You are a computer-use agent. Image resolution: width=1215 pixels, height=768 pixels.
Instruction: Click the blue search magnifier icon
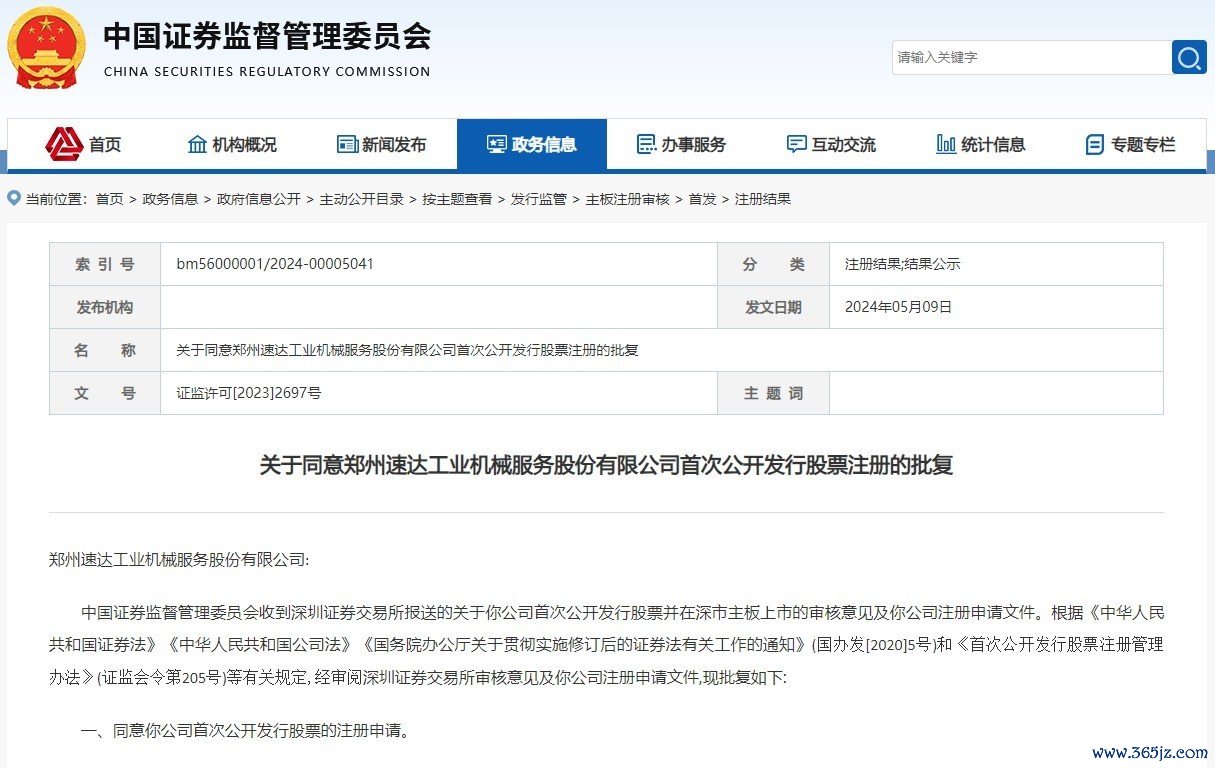pos(1189,57)
